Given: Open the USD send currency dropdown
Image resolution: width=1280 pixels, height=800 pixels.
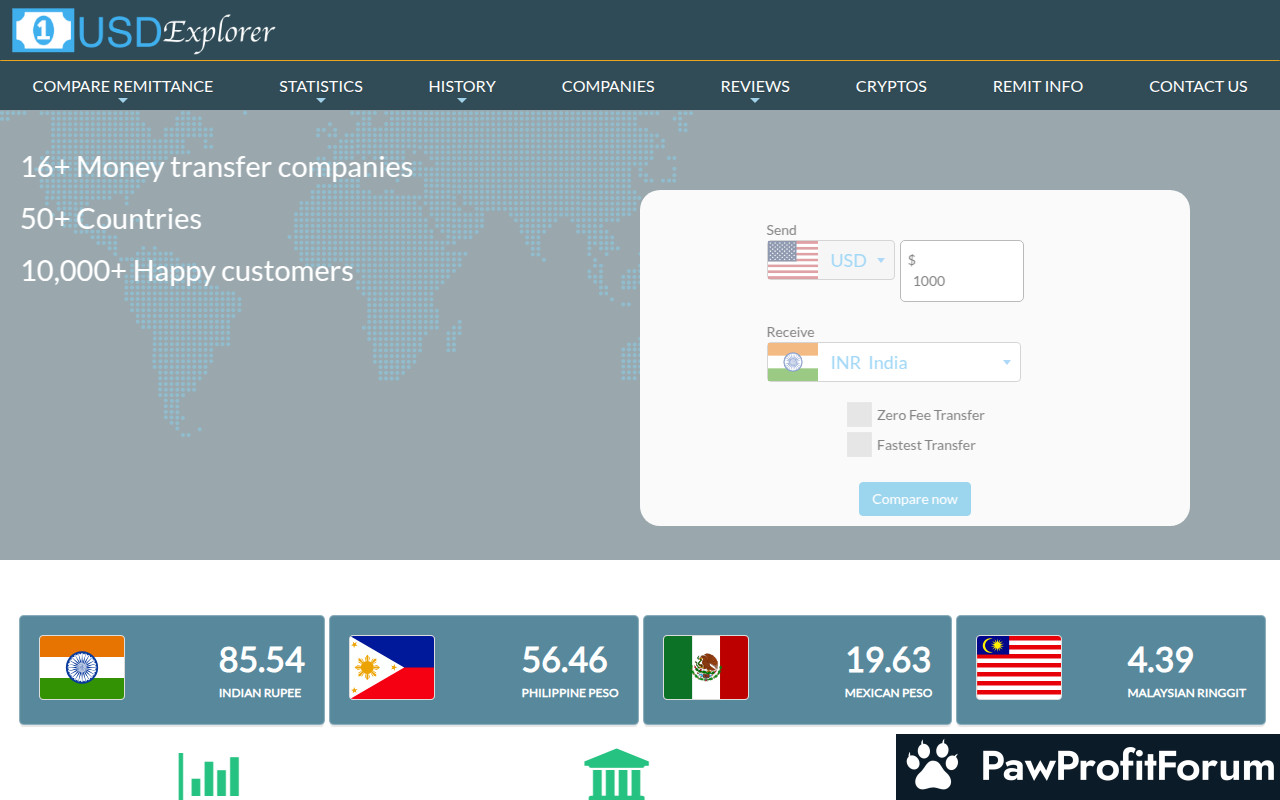Looking at the screenshot, I should click(856, 260).
